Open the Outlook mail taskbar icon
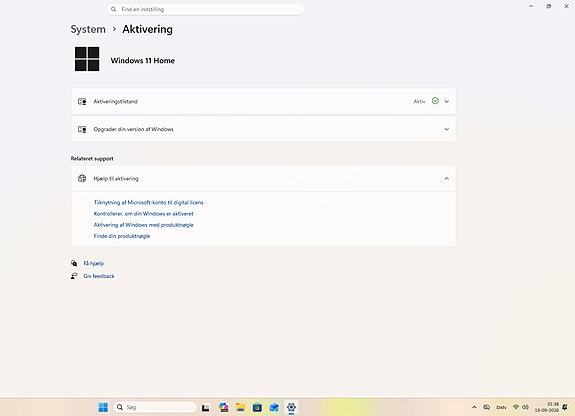 (274, 407)
